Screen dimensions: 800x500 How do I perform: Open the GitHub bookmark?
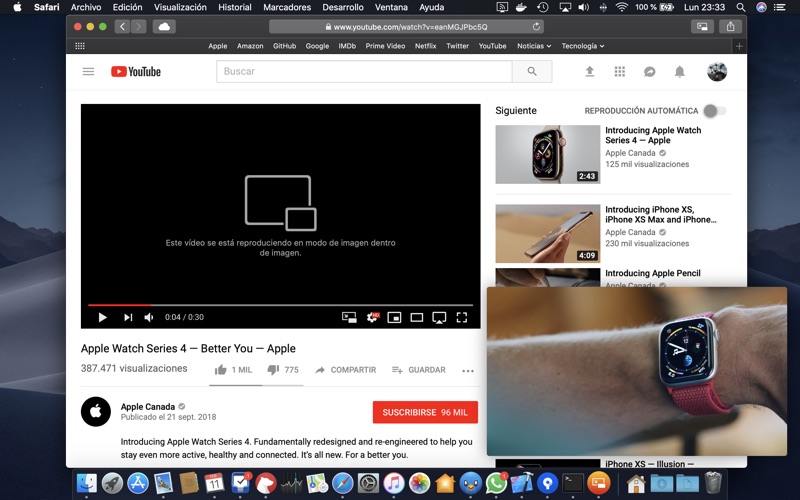point(284,46)
